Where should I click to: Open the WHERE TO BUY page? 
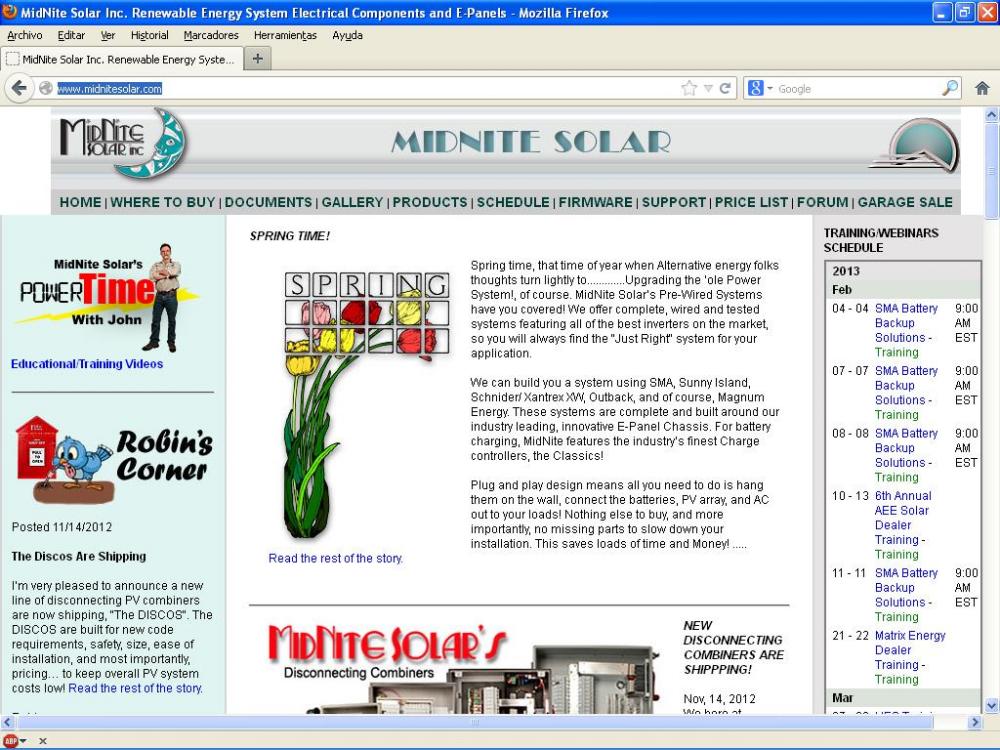163,202
